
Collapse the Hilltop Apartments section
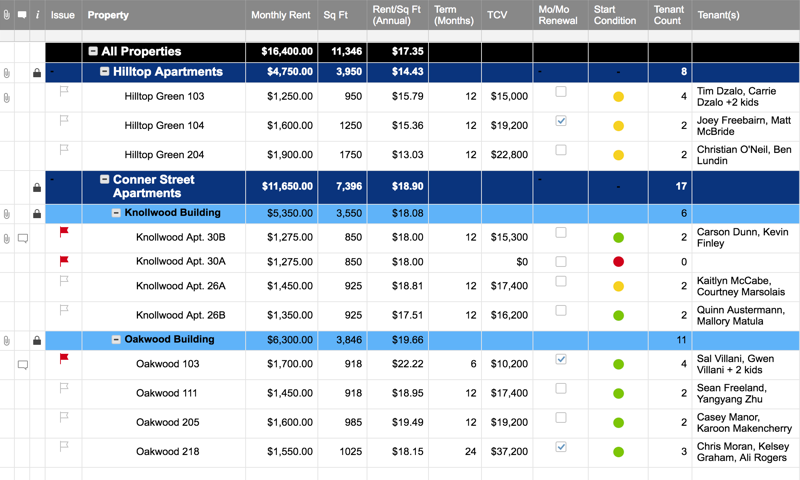[x=105, y=72]
